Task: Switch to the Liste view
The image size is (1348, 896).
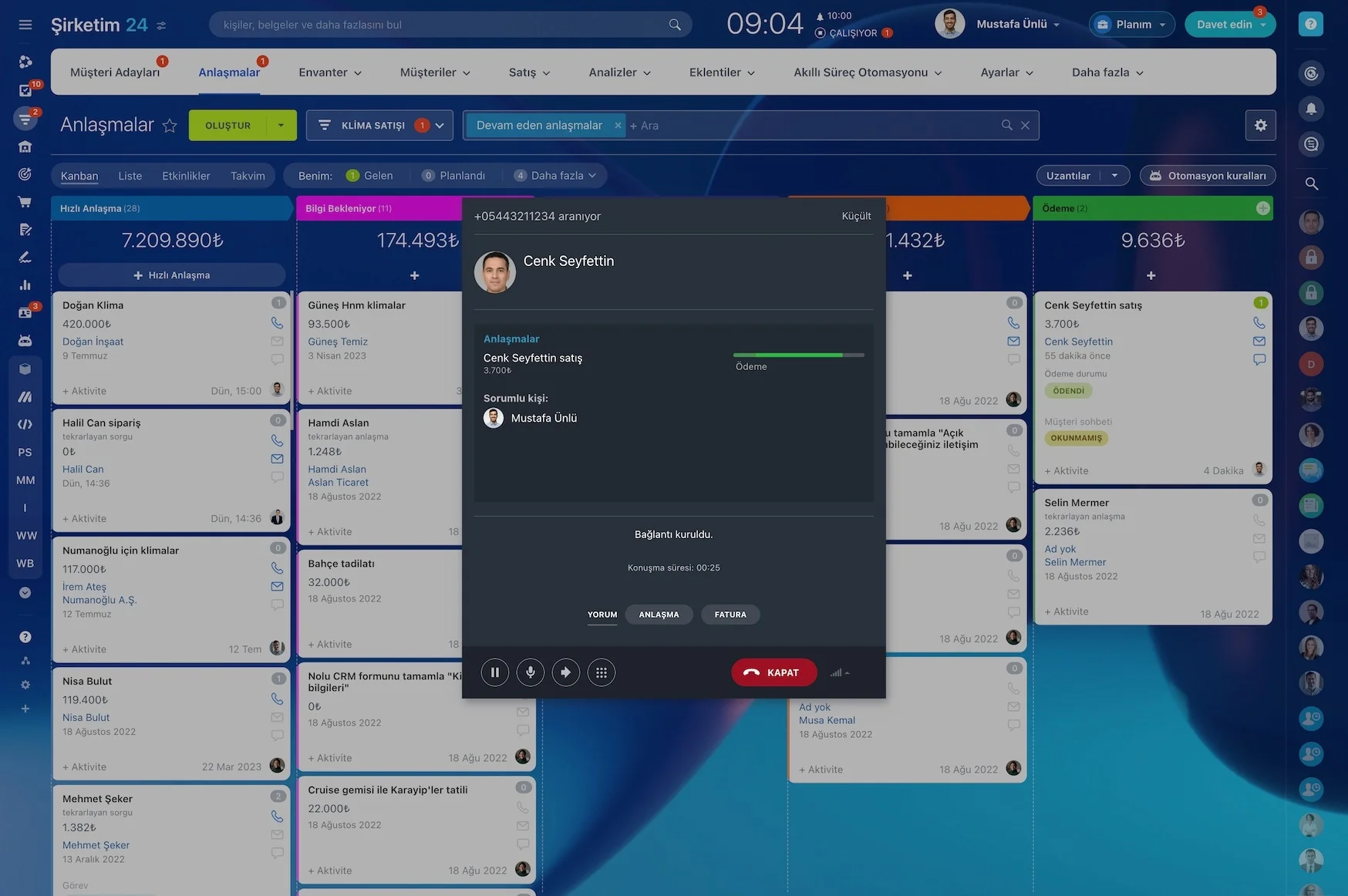Action: 130,176
